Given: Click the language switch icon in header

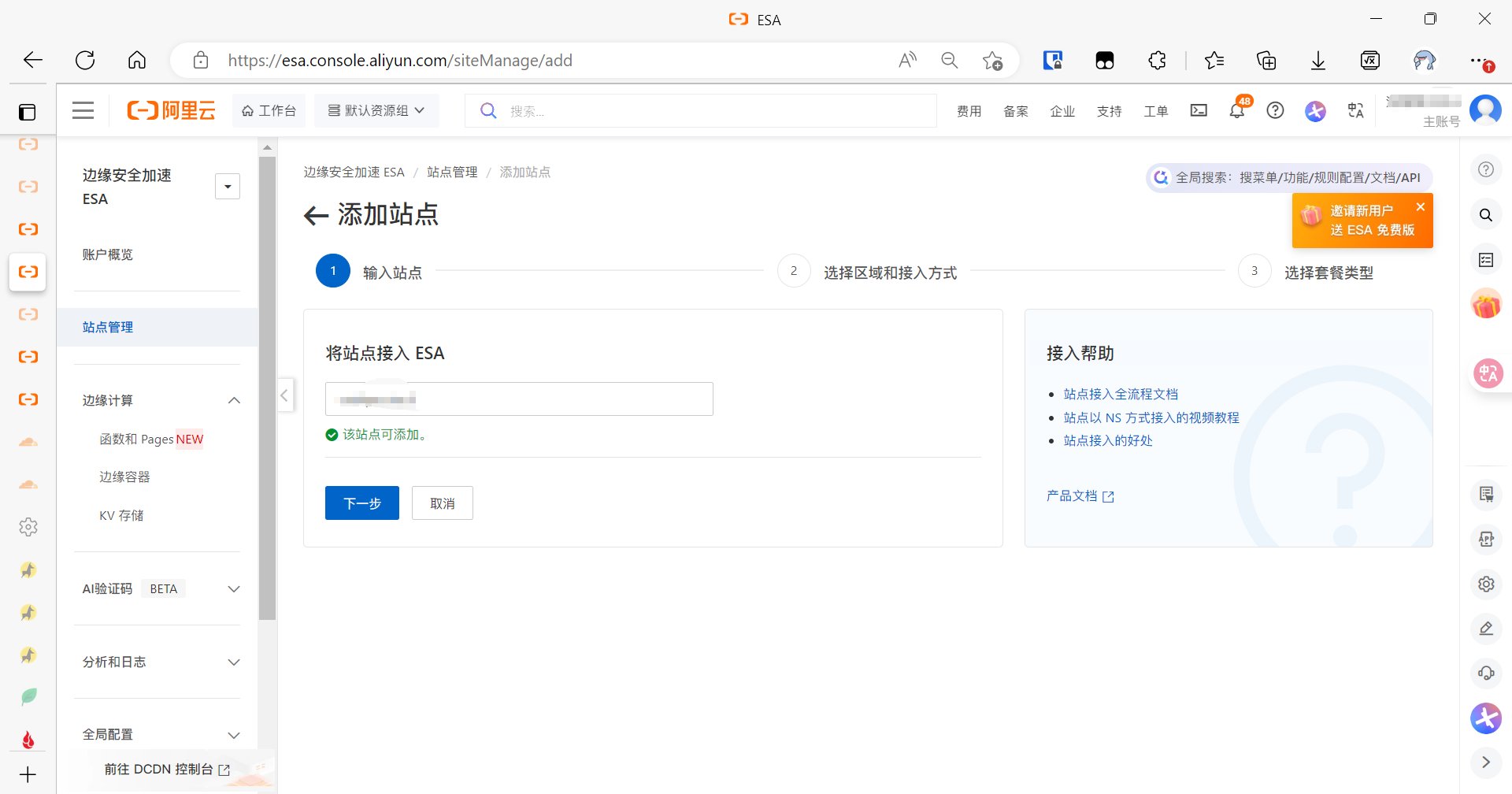Looking at the screenshot, I should tap(1355, 111).
